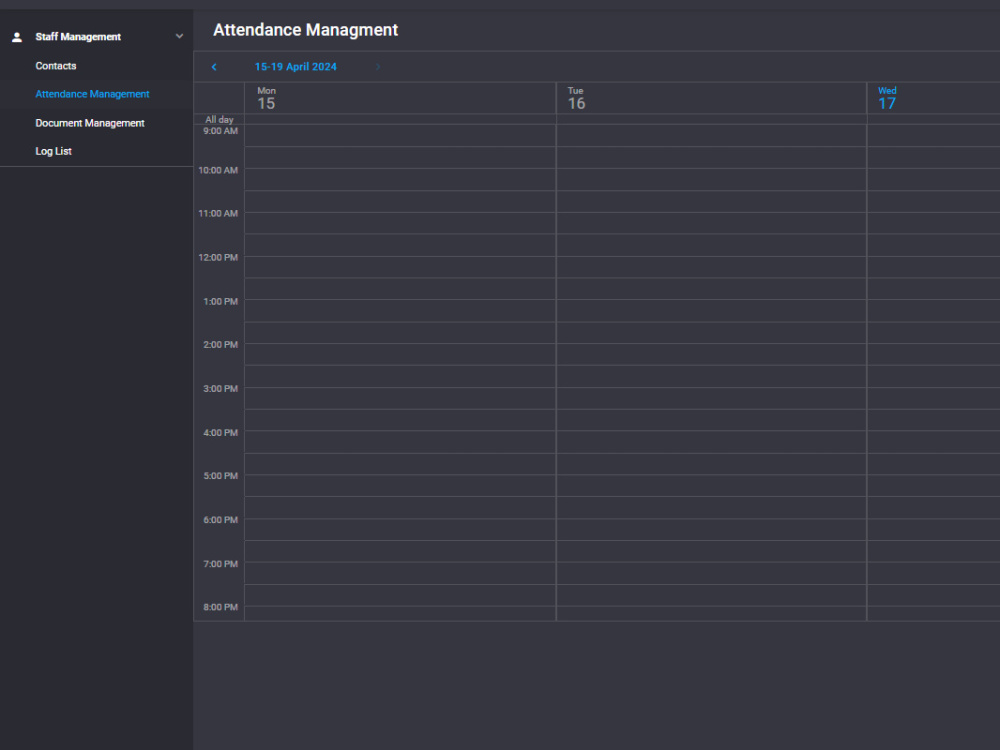The width and height of the screenshot is (1000, 750).
Task: Click the All day cell under Tue 16
Action: pyautogui.click(x=710, y=119)
